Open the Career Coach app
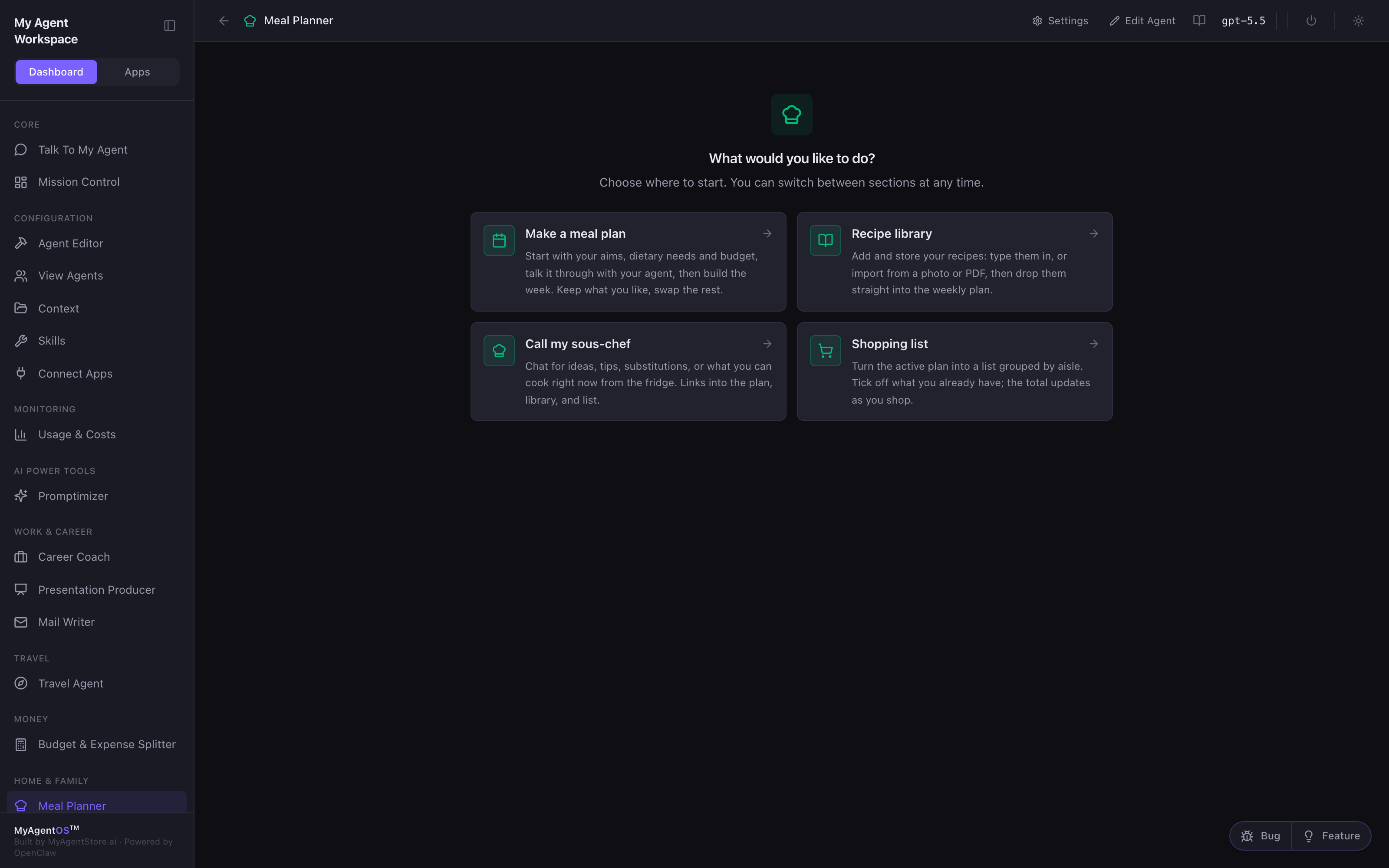Viewport: 1389px width, 868px height. point(96,557)
